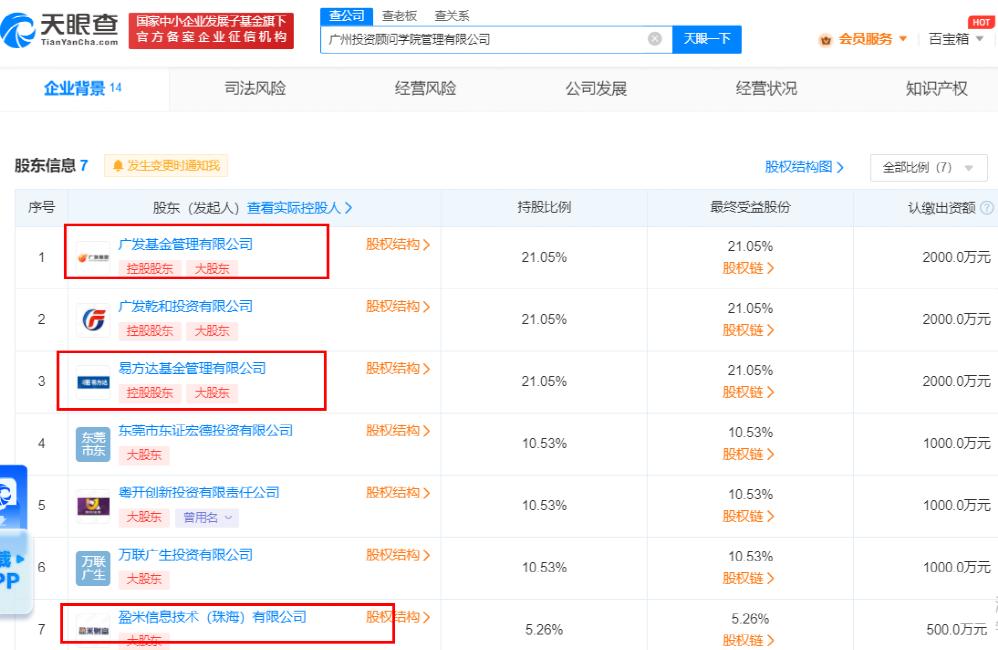Click the 5.26% 持股比例 in 盈米信息技术 row
The height and width of the screenshot is (650, 998).
pos(544,630)
